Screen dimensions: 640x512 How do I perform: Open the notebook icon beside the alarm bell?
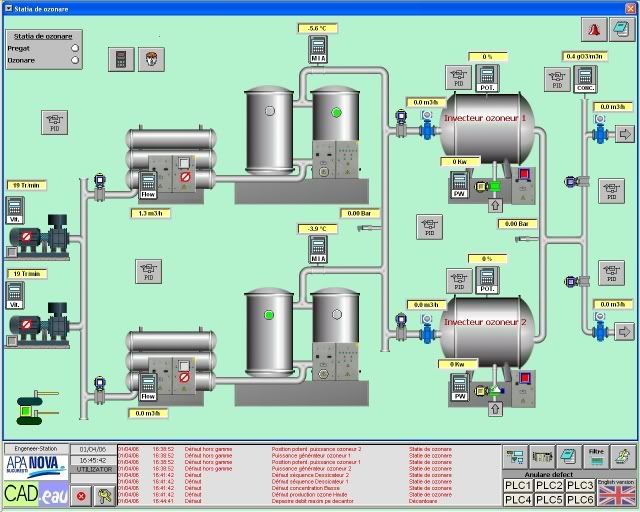tap(622, 29)
